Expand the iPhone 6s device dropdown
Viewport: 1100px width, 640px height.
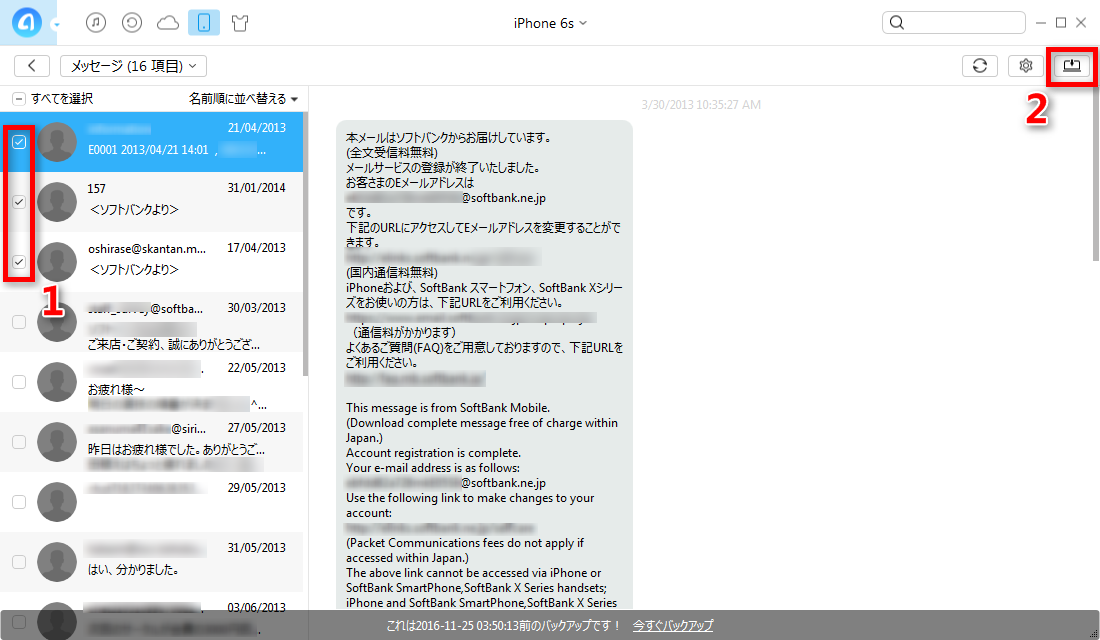tap(550, 23)
